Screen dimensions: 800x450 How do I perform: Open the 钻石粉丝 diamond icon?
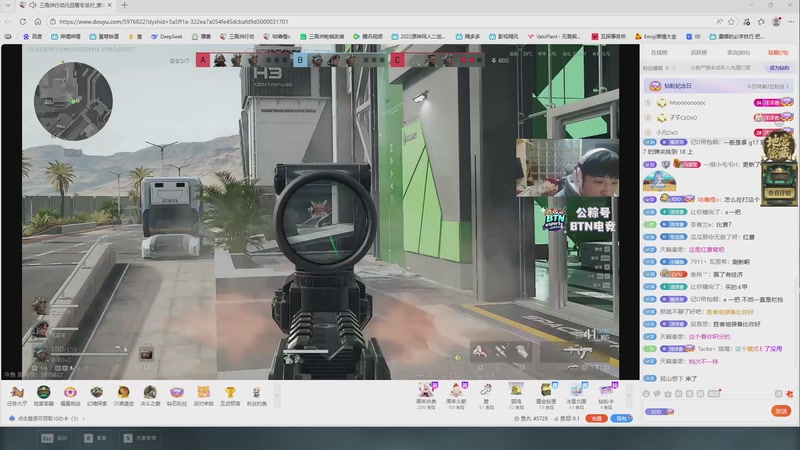(177, 396)
